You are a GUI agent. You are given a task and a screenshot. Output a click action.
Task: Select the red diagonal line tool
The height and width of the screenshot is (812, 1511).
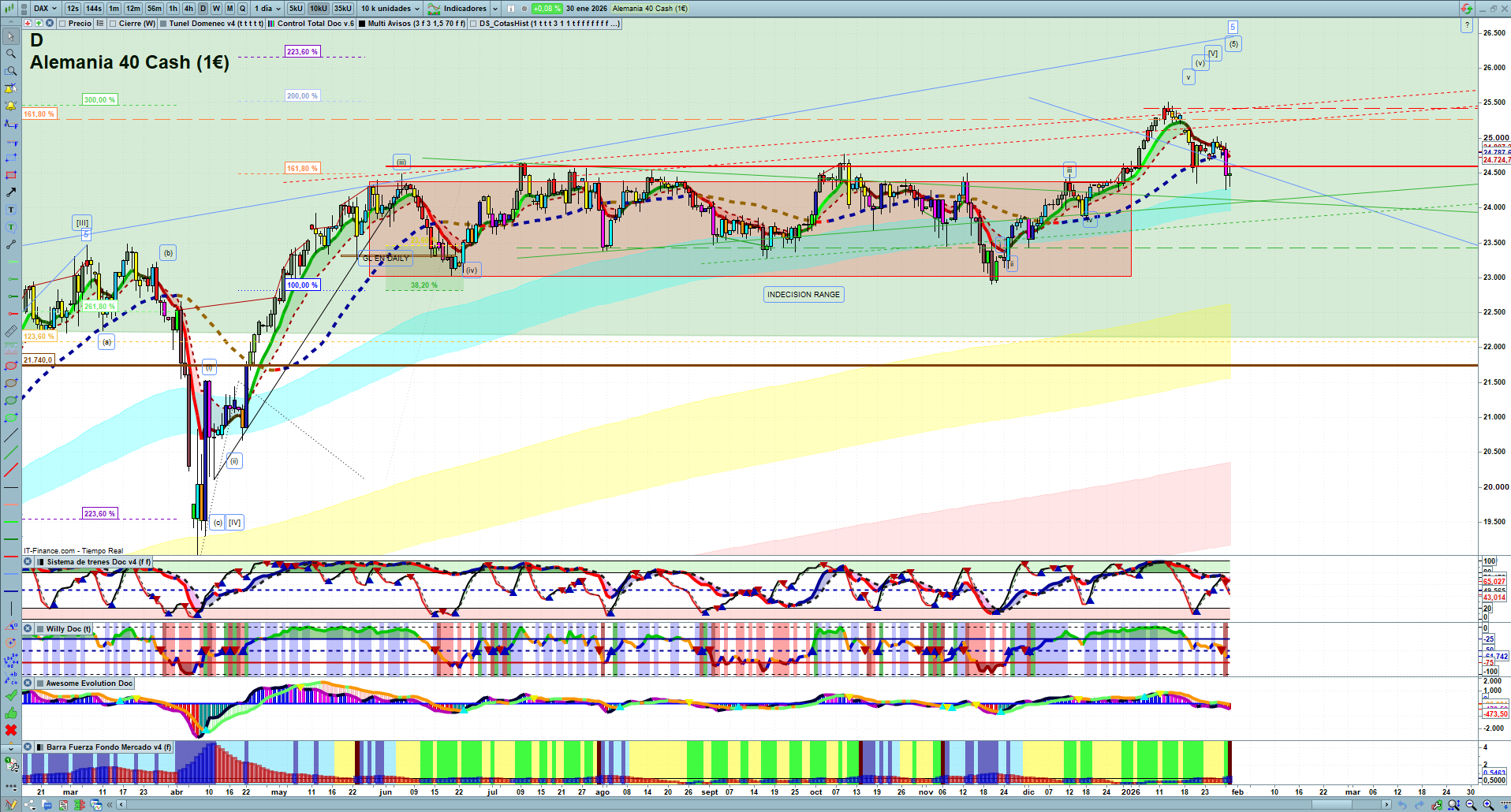tap(11, 470)
